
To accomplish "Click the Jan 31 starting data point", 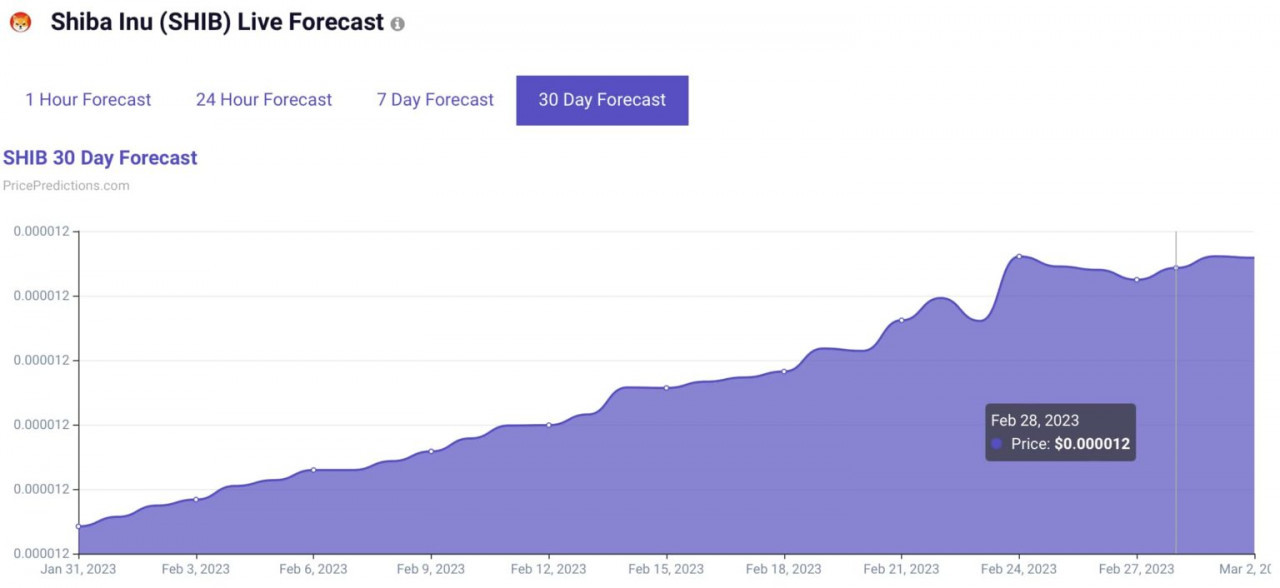I will tap(78, 526).
